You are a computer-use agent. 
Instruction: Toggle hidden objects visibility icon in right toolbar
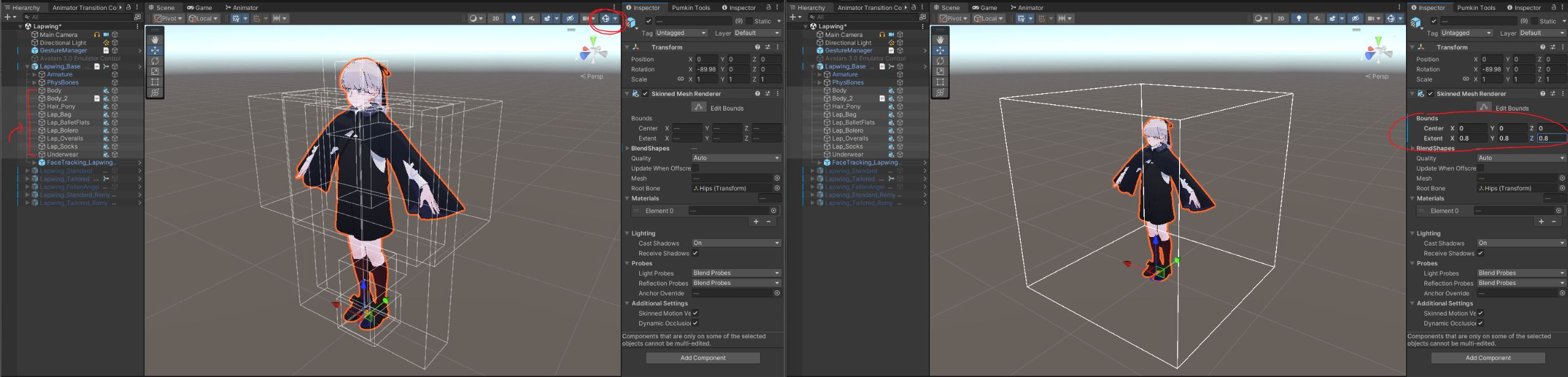[x=1355, y=18]
